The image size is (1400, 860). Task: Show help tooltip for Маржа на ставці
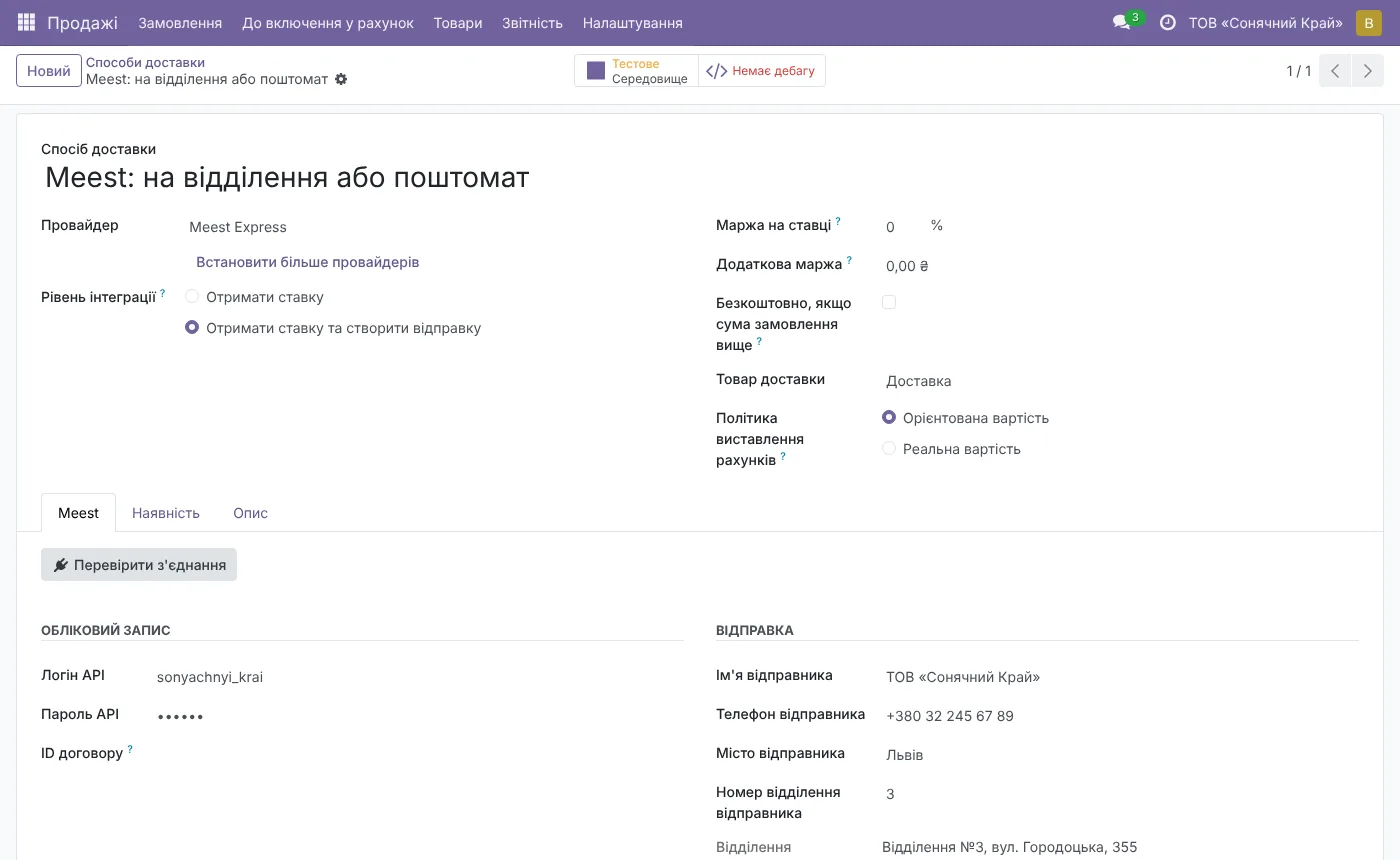[838, 222]
